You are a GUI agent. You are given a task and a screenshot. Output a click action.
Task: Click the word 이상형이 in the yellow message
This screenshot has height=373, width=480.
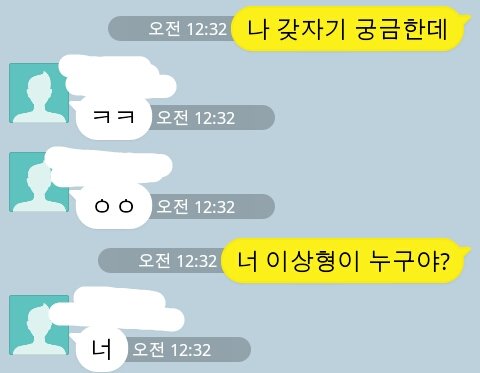click(x=313, y=261)
